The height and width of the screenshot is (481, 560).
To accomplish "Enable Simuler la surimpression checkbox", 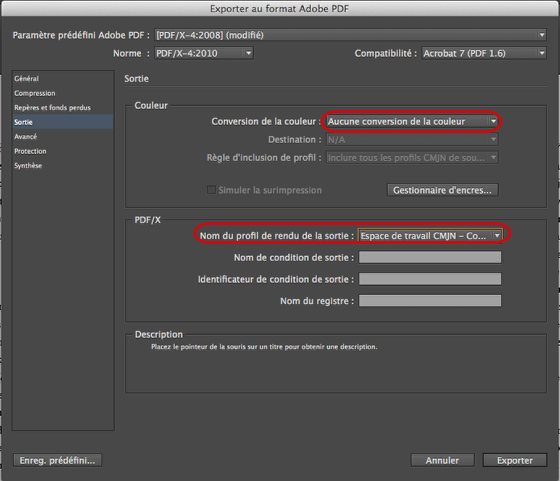I will (211, 190).
